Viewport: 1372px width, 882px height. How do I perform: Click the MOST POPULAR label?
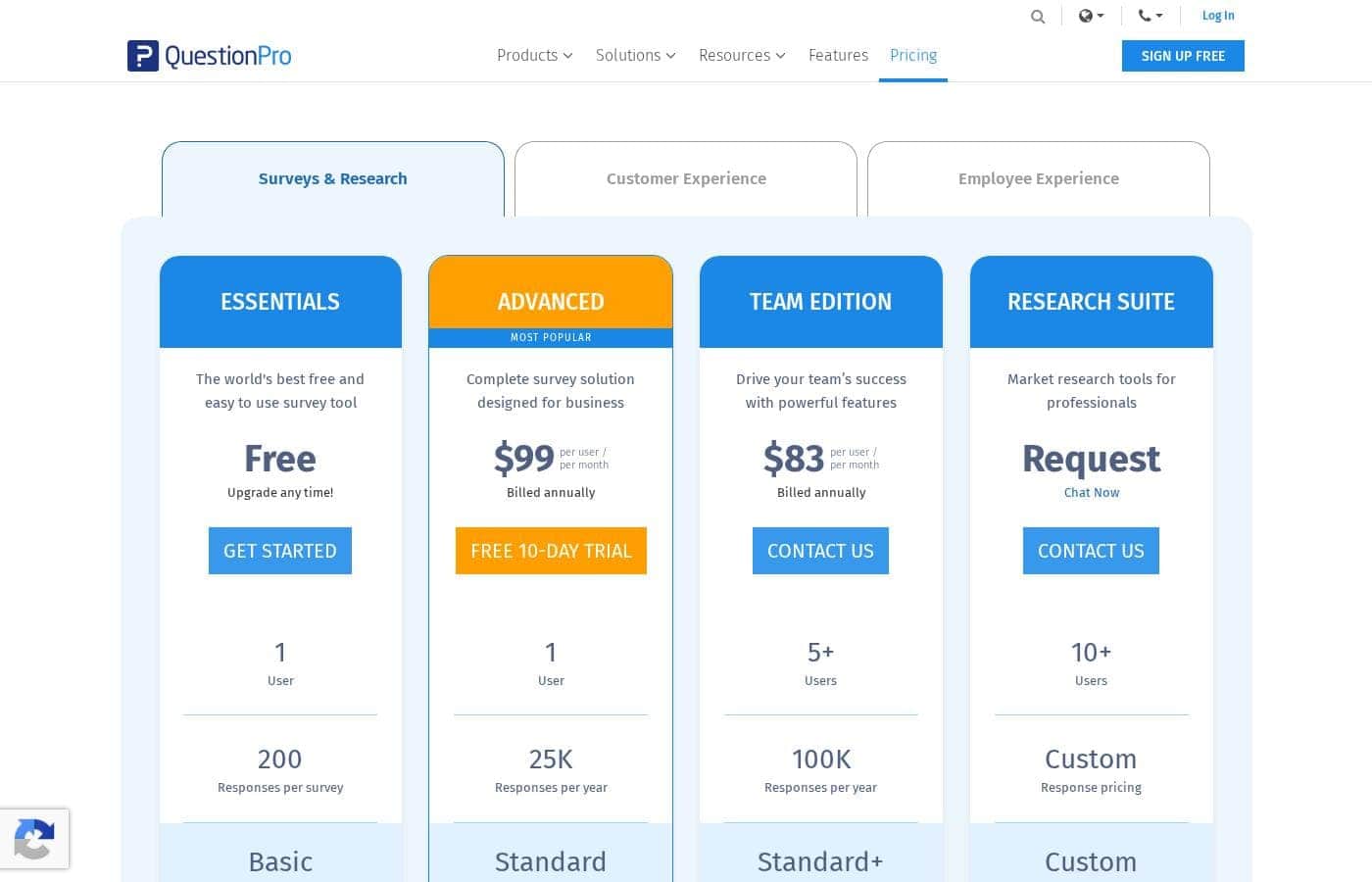pyautogui.click(x=551, y=337)
